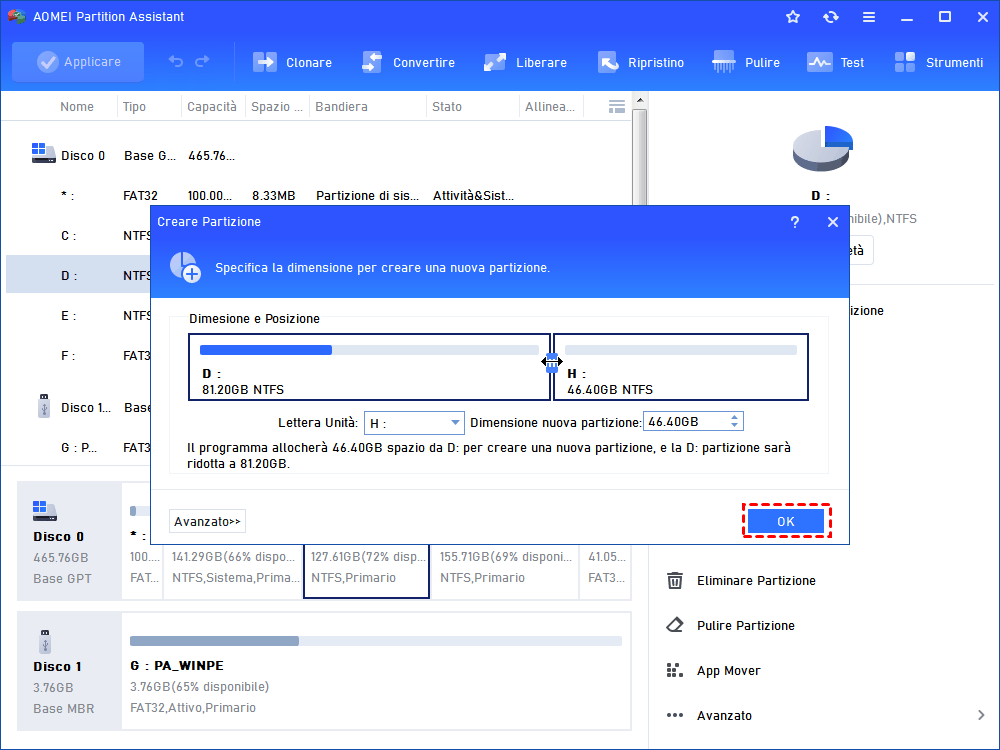This screenshot has width=1000, height=750.
Task: Click the partition list scrollbar up arrow
Action: 640,100
